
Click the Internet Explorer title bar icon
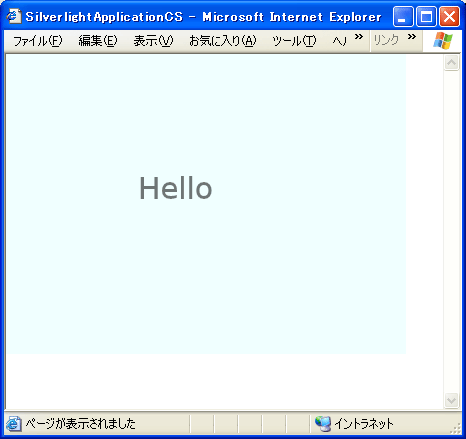point(14,16)
